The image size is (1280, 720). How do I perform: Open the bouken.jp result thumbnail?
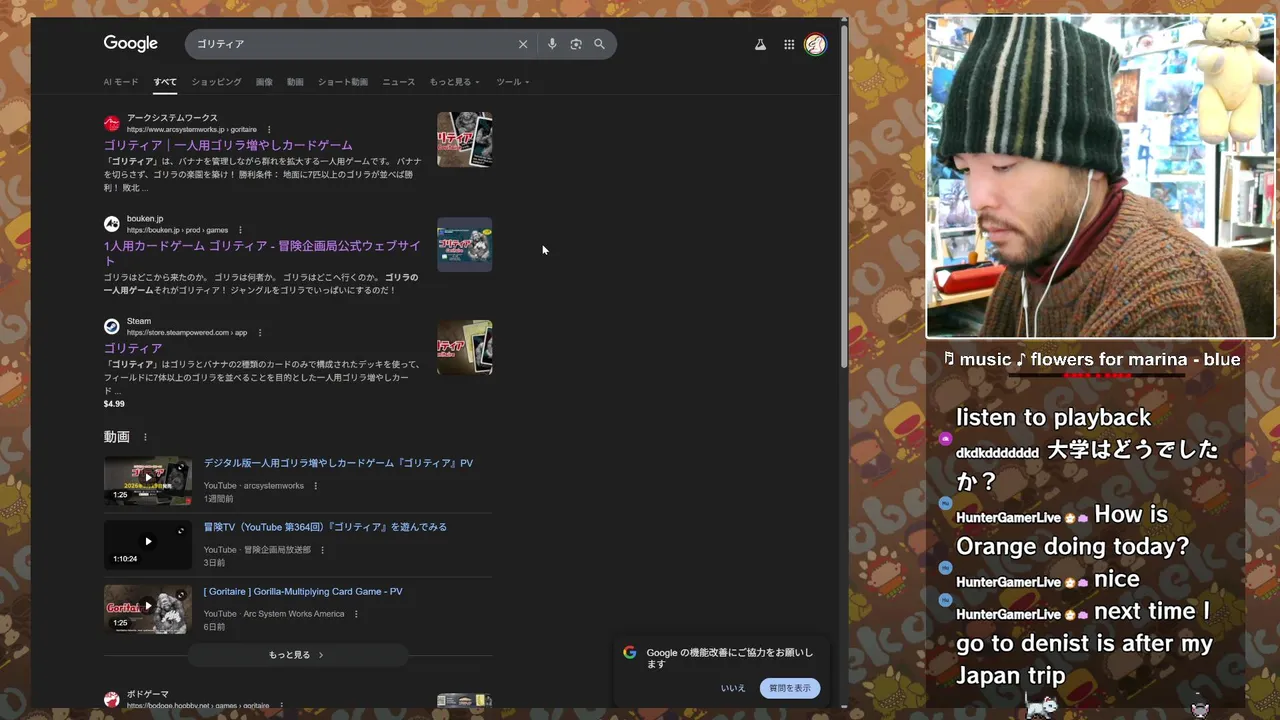465,244
